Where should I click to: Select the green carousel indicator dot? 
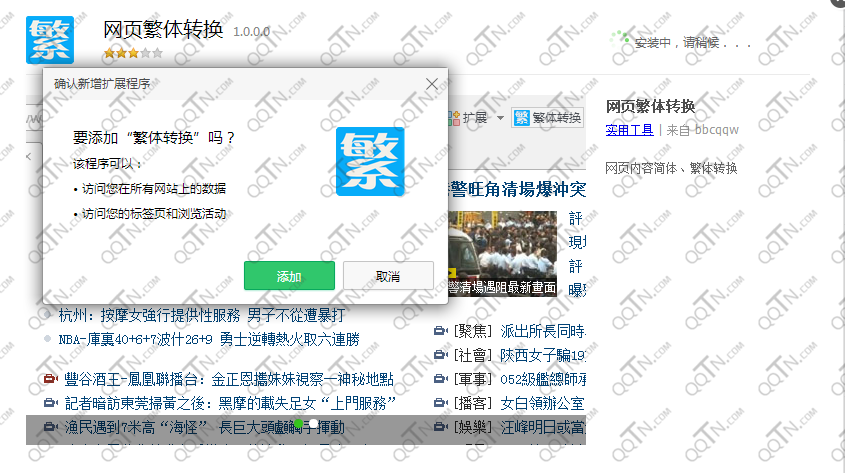[298, 424]
